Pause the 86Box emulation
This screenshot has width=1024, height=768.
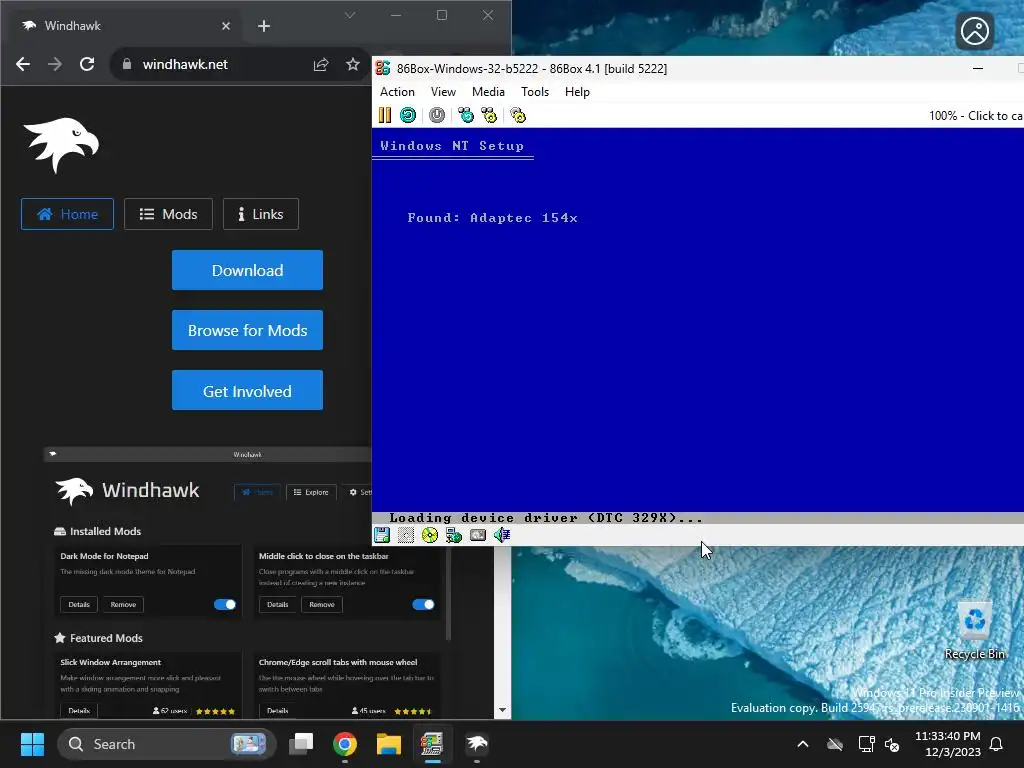coord(385,116)
